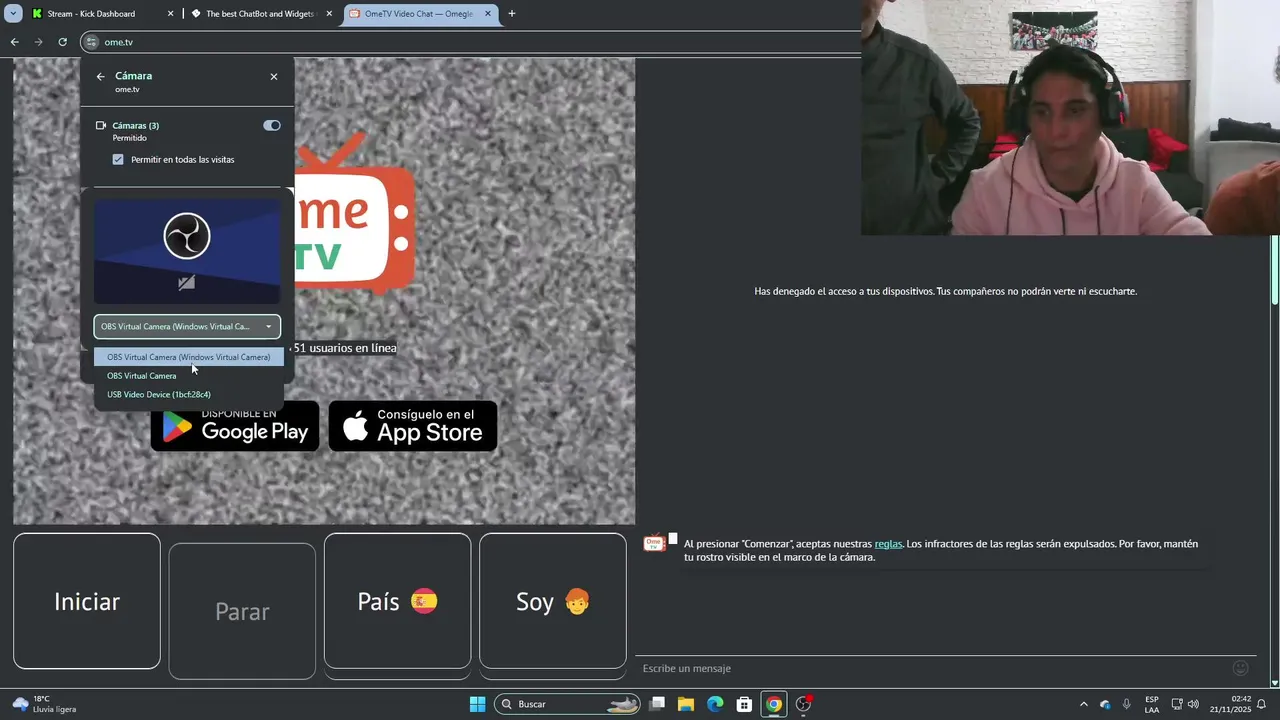Open the volume speaker tray icon

click(x=1193, y=704)
